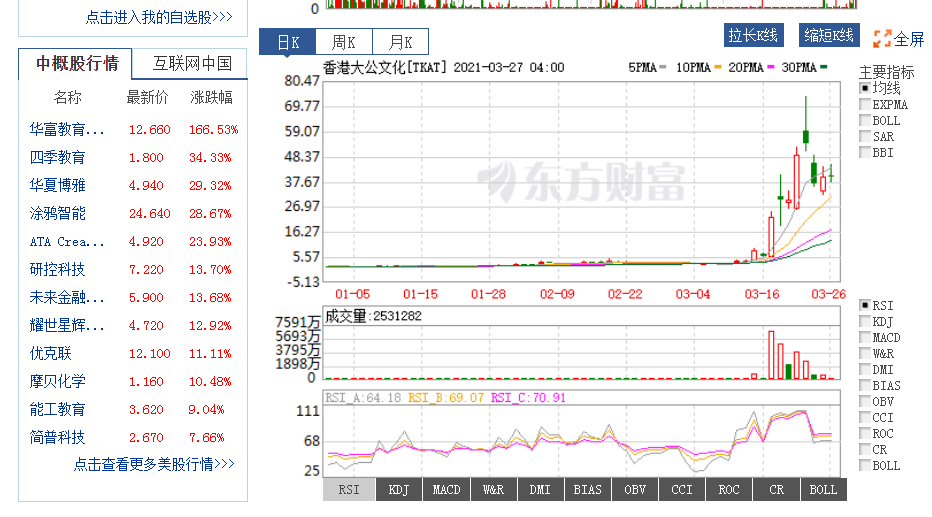932x517 pixels.
Task: Click the 03-16 date label on chart axis
Action: point(761,294)
